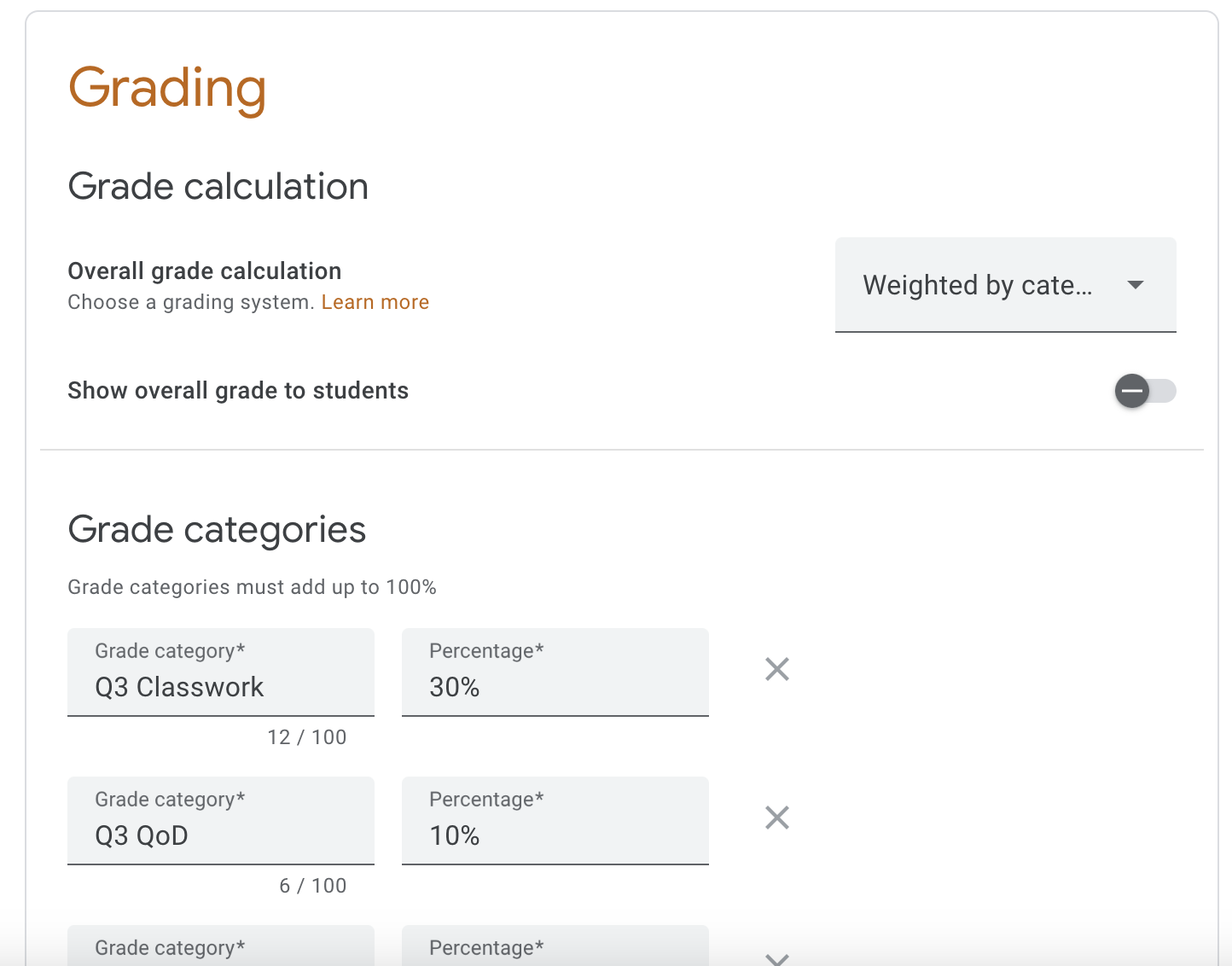Click the "6 / 100" character counter
1232x966 pixels.
(314, 886)
